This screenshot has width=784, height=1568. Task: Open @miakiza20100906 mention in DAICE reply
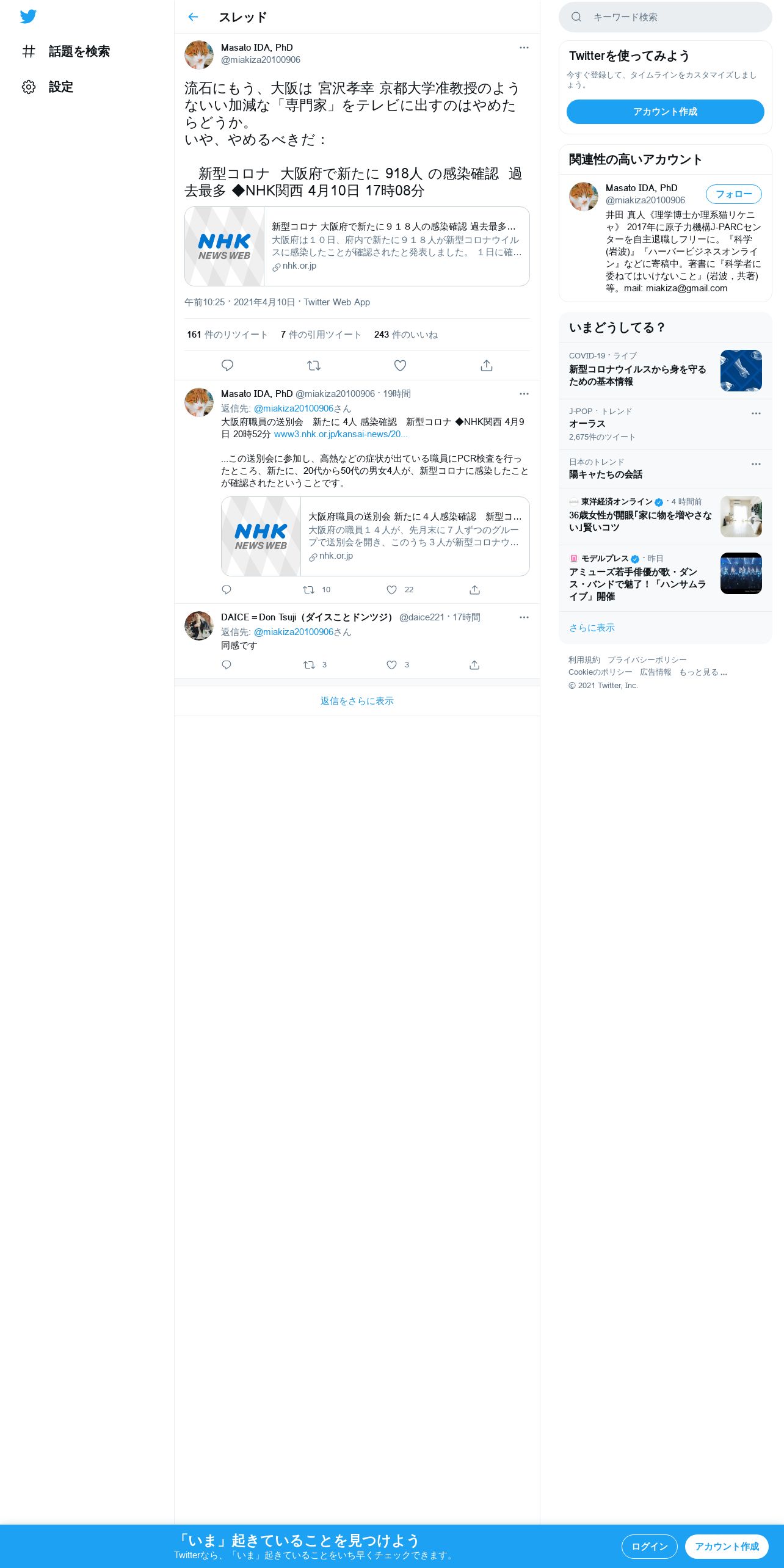(x=294, y=632)
